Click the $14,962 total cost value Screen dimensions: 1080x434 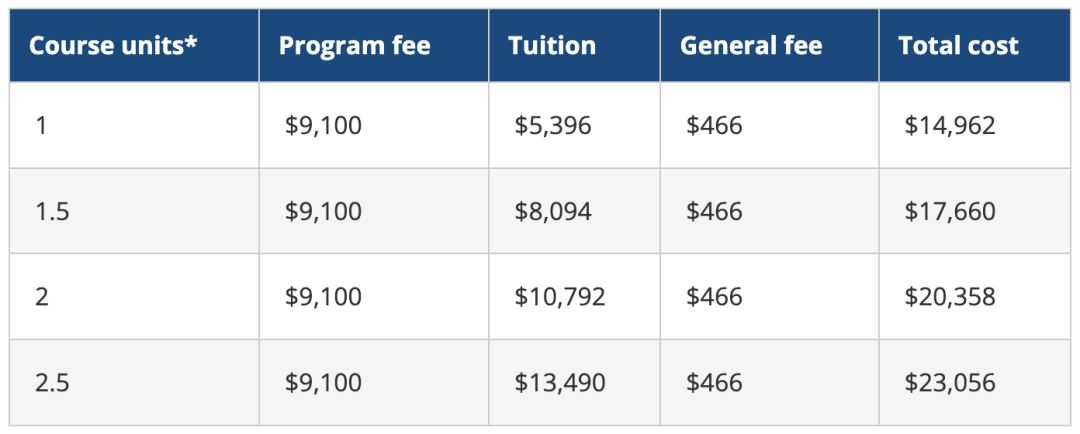coord(950,126)
